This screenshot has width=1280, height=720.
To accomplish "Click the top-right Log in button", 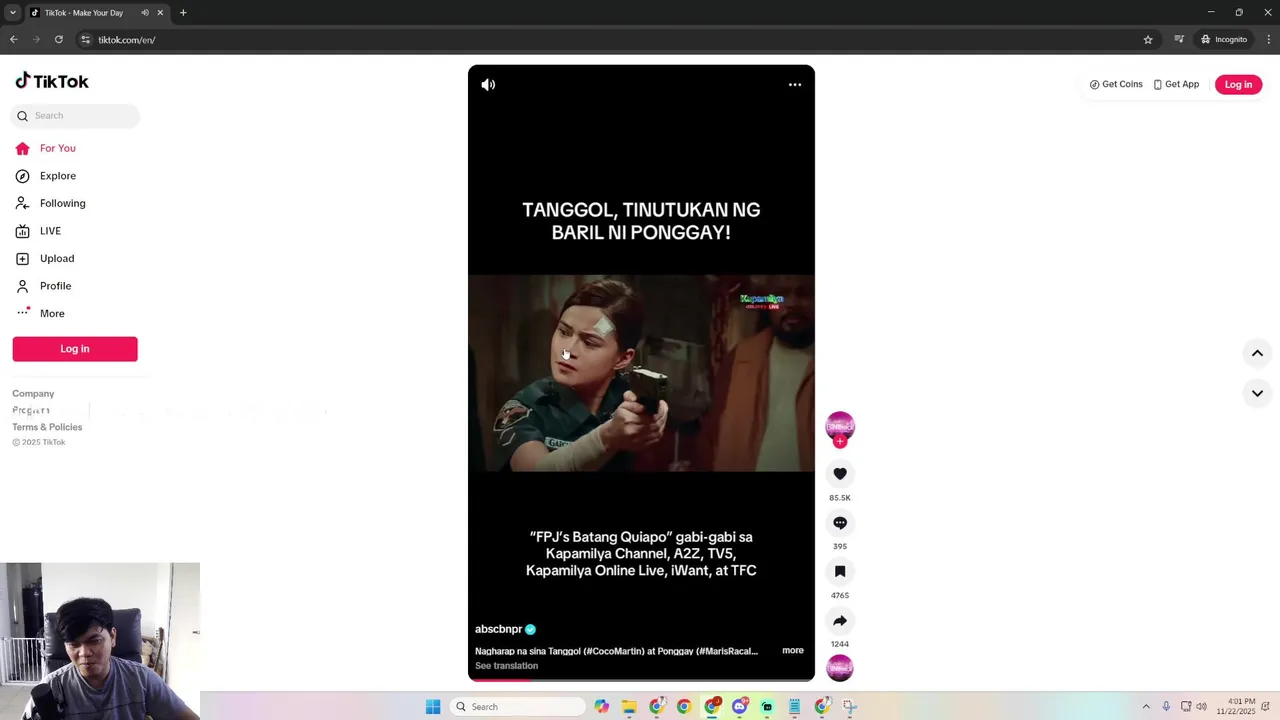I will pos(1238,85).
